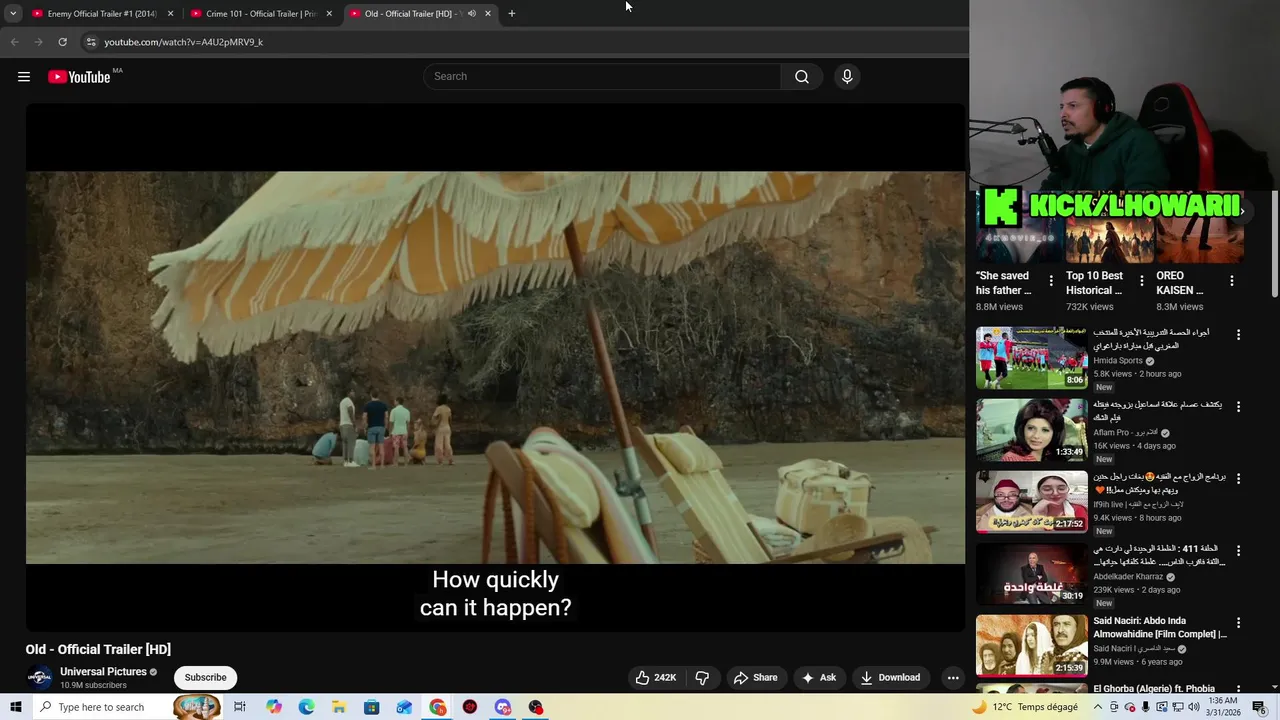Open the tab search dropdown arrow

click(x=13, y=14)
